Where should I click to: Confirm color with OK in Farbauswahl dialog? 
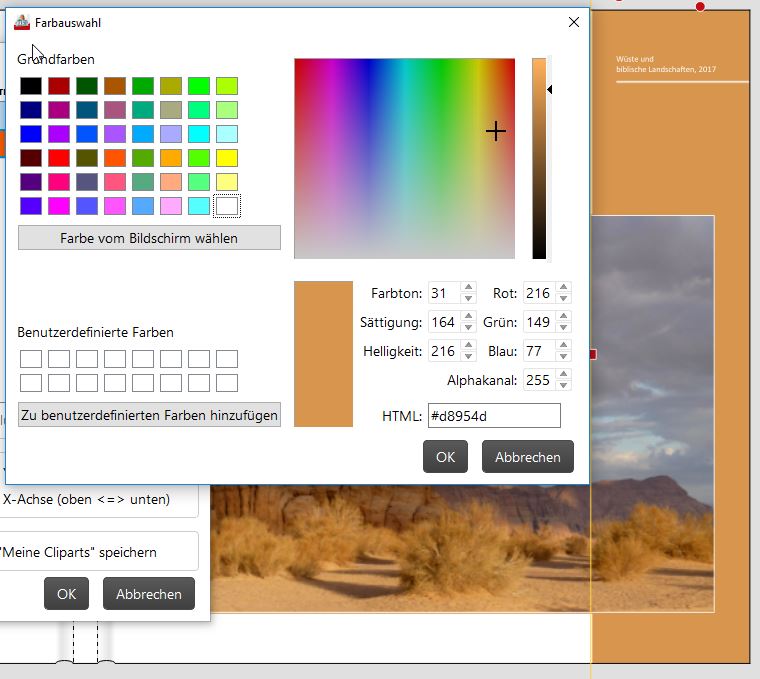point(445,457)
